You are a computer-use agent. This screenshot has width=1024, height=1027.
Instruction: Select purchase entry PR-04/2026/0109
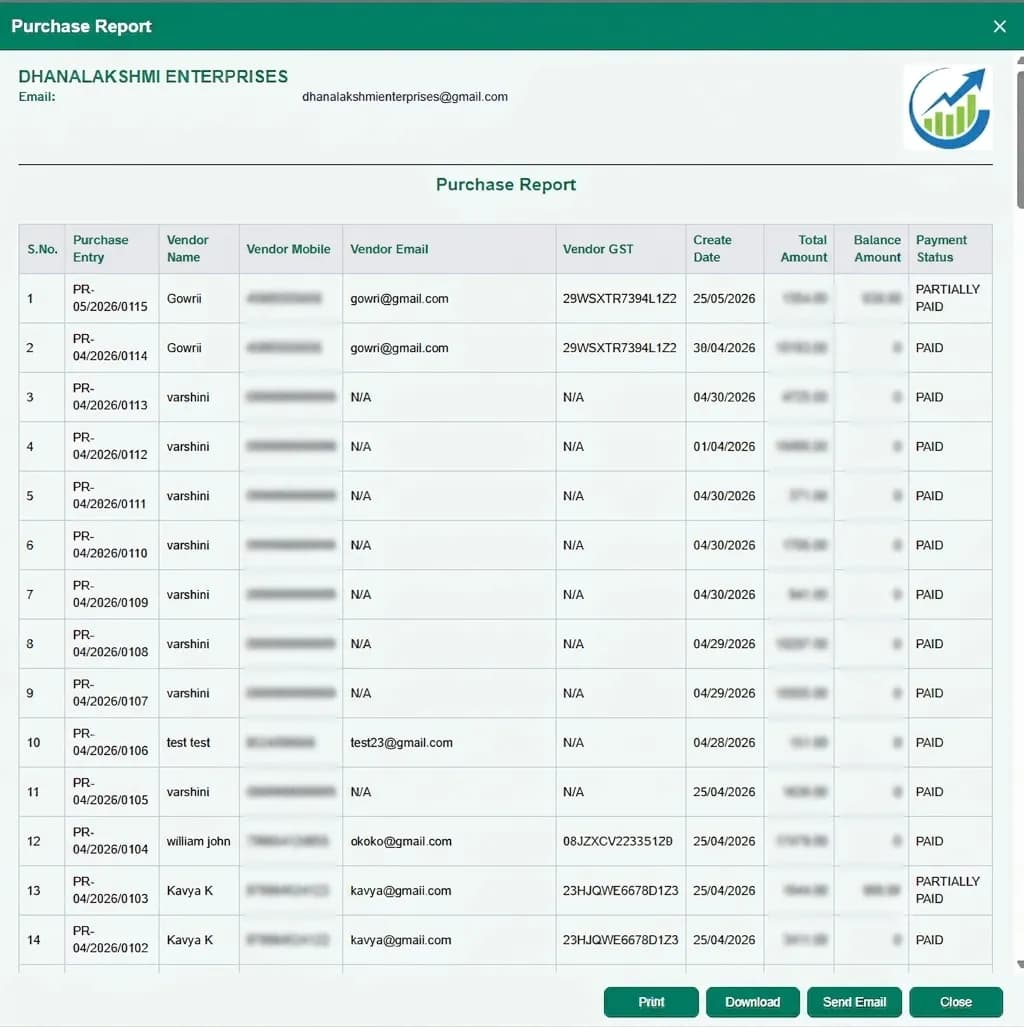110,594
